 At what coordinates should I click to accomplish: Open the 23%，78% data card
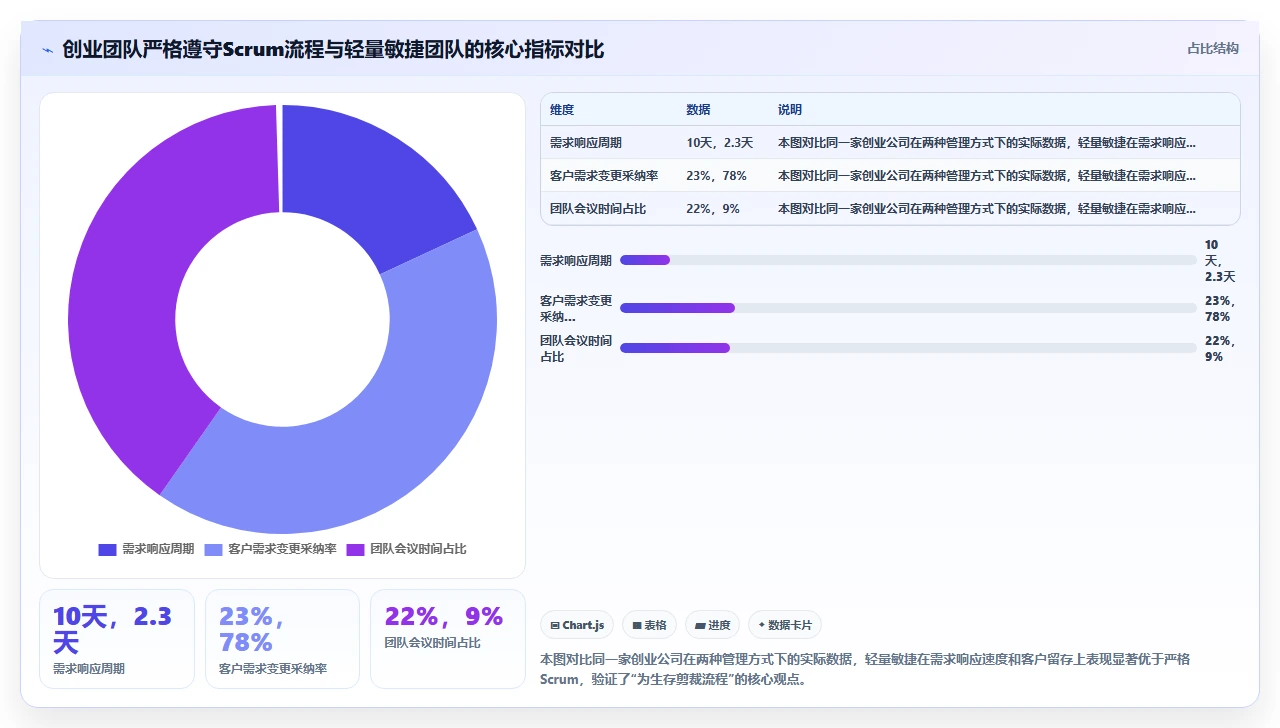282,639
